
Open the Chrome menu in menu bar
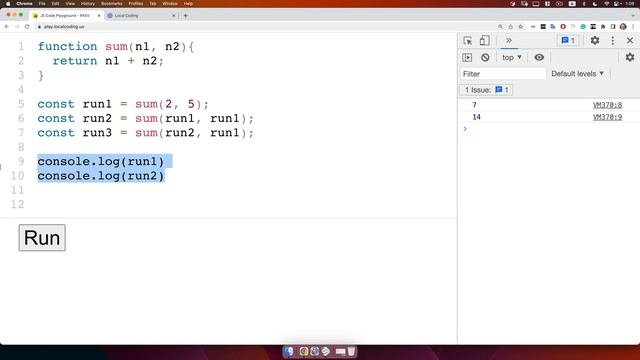24,4
